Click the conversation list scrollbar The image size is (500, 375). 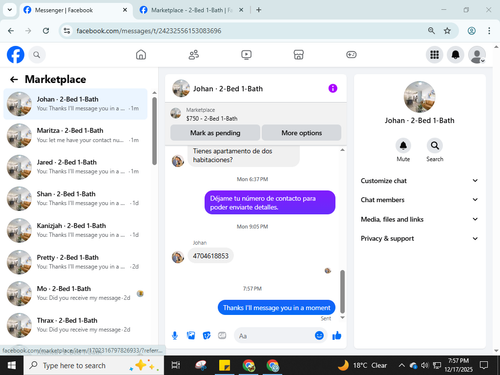(154, 131)
